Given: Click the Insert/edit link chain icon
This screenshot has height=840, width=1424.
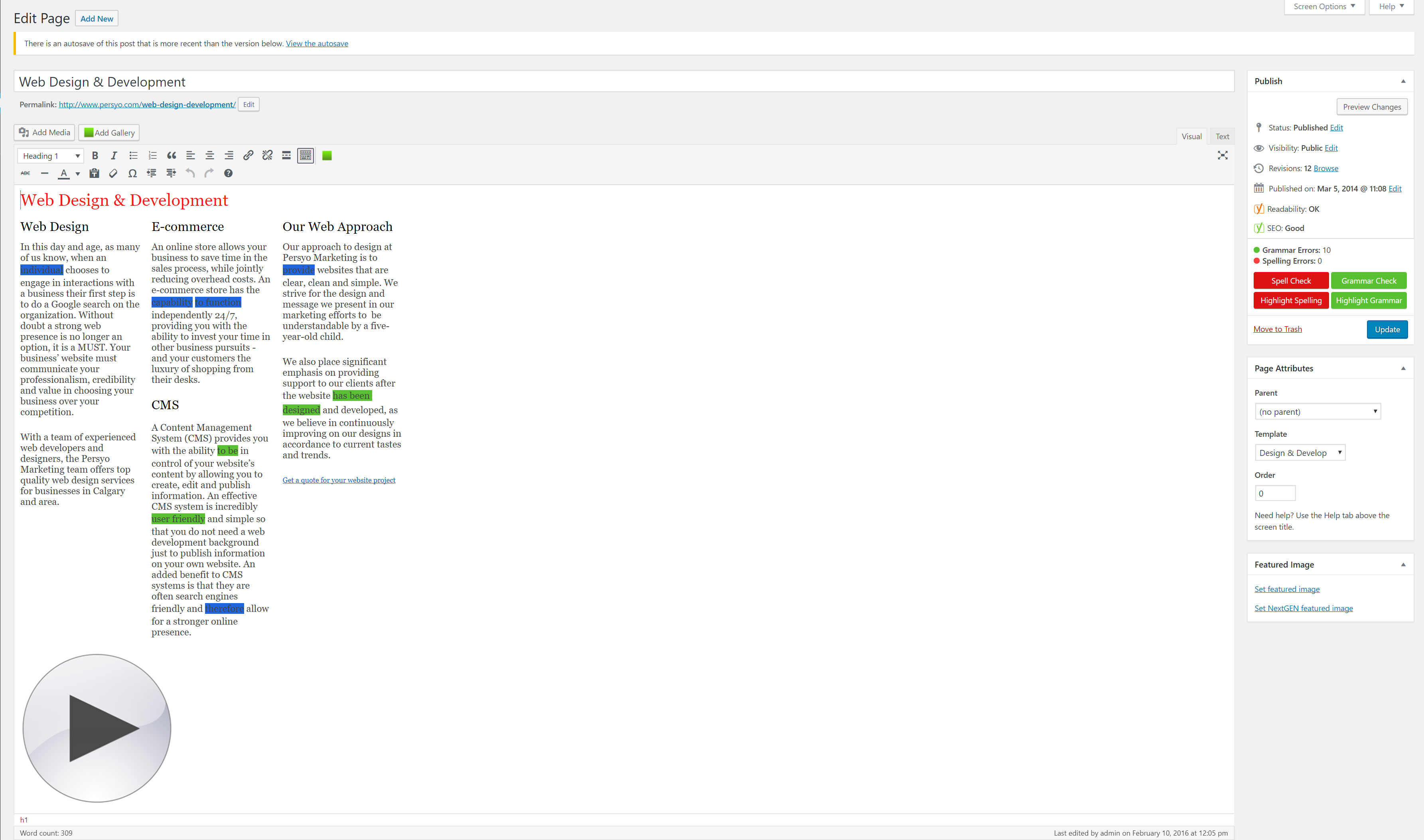Looking at the screenshot, I should click(248, 156).
